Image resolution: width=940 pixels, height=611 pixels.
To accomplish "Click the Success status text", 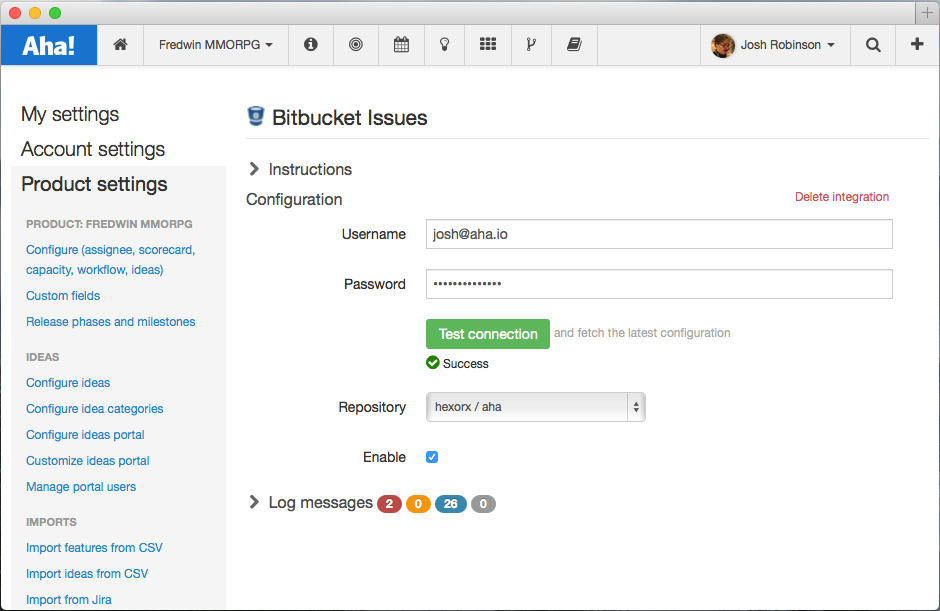I will pos(465,363).
